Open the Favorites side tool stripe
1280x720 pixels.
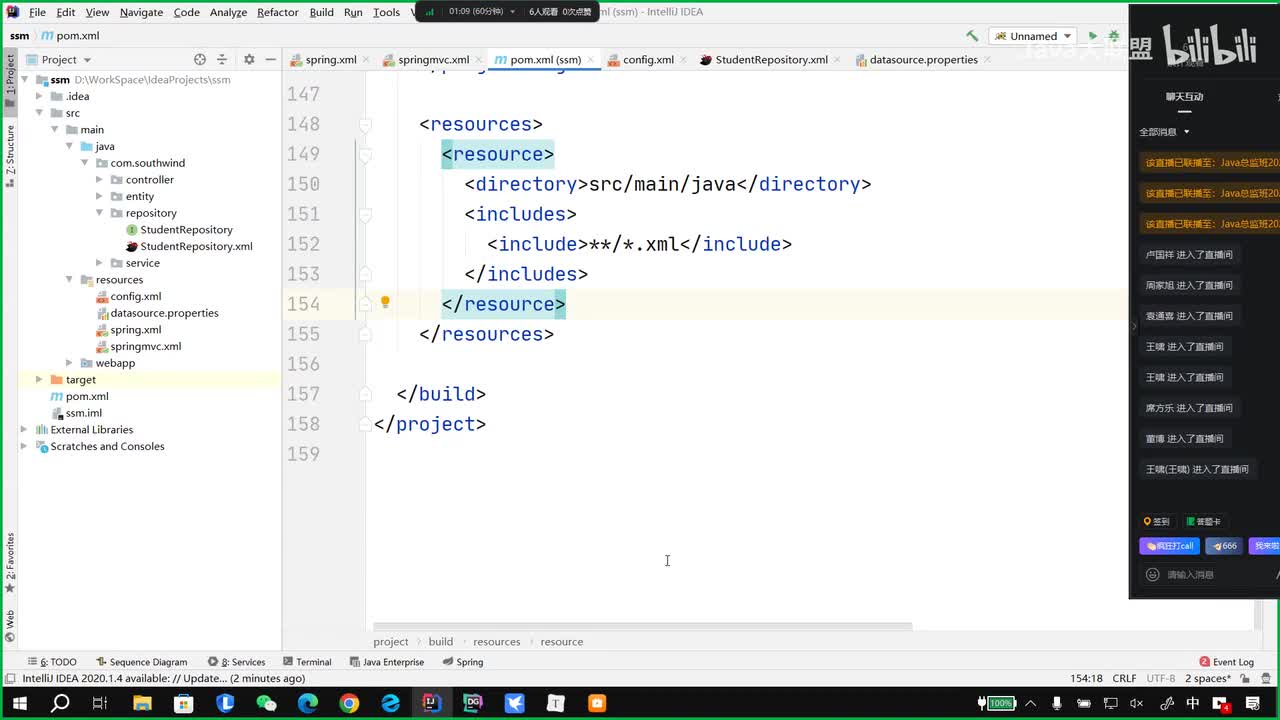pyautogui.click(x=10, y=562)
